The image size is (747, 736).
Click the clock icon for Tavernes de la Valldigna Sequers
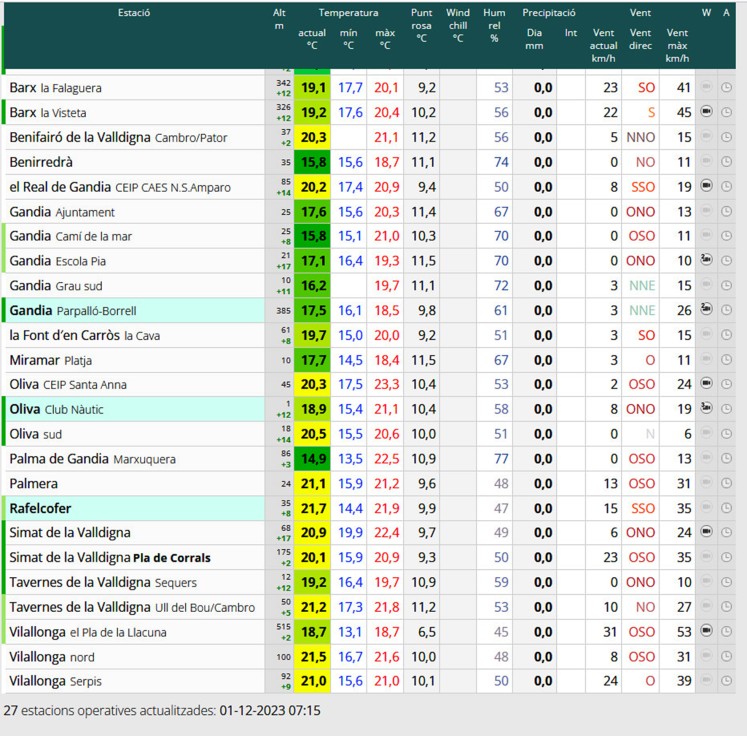[727, 582]
